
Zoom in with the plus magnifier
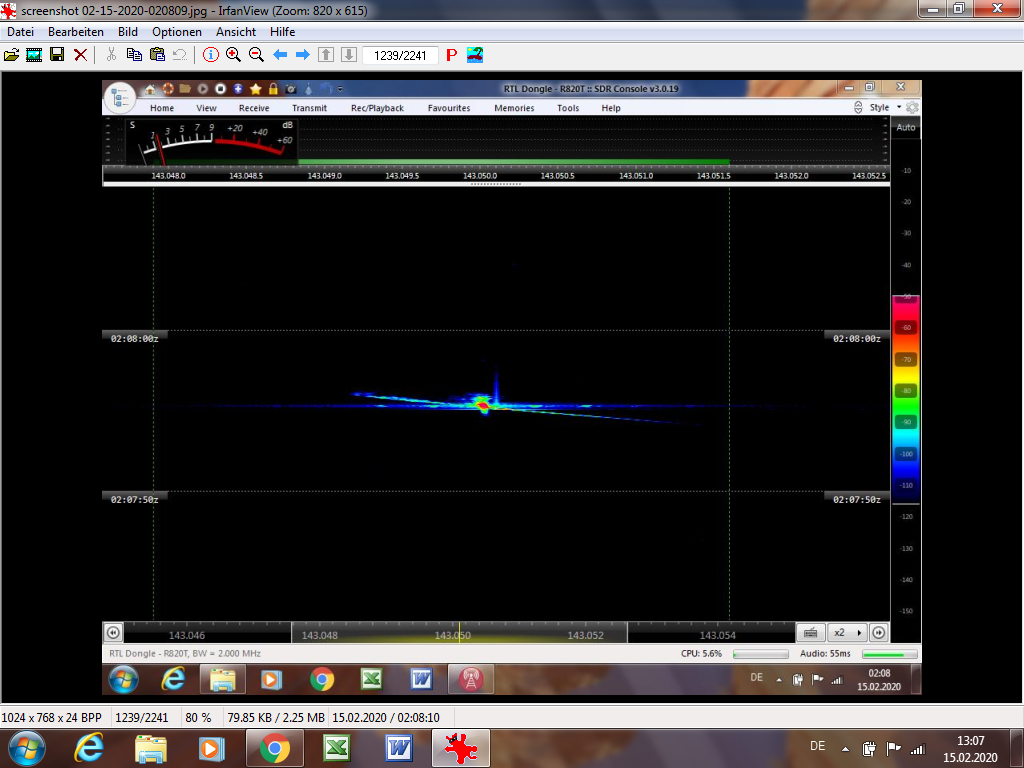[233, 55]
